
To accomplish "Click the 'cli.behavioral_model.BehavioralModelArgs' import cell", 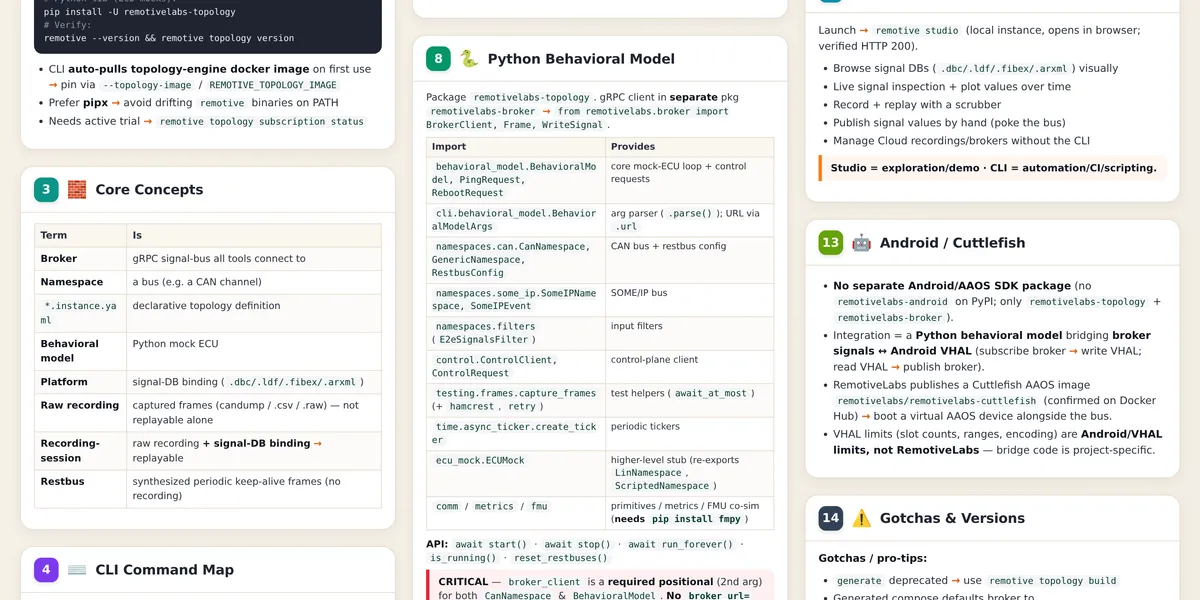I will (x=516, y=220).
